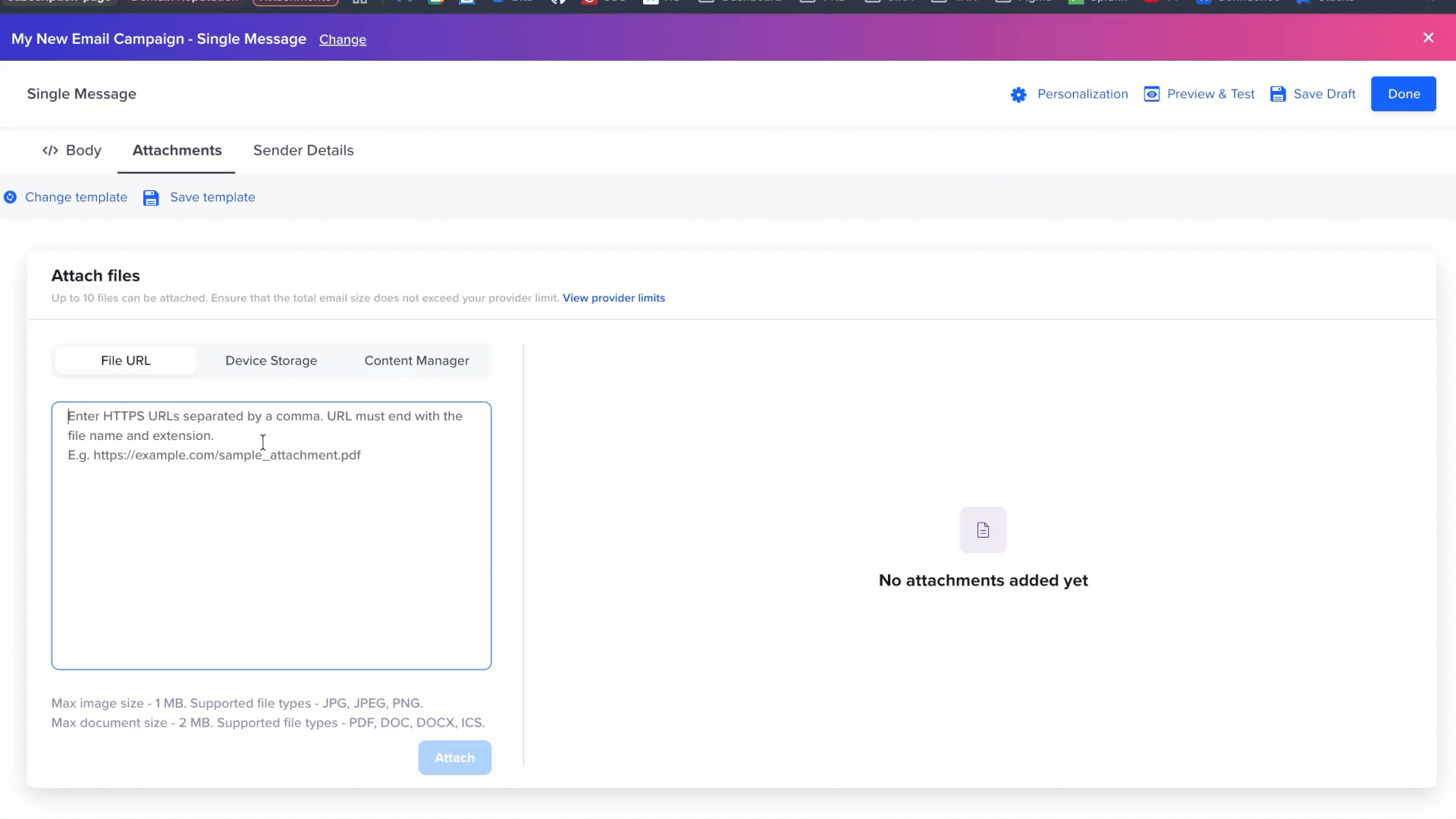Viewport: 1456px width, 819px height.
Task: Click the eye icon for Preview & Test
Action: pos(1152,94)
